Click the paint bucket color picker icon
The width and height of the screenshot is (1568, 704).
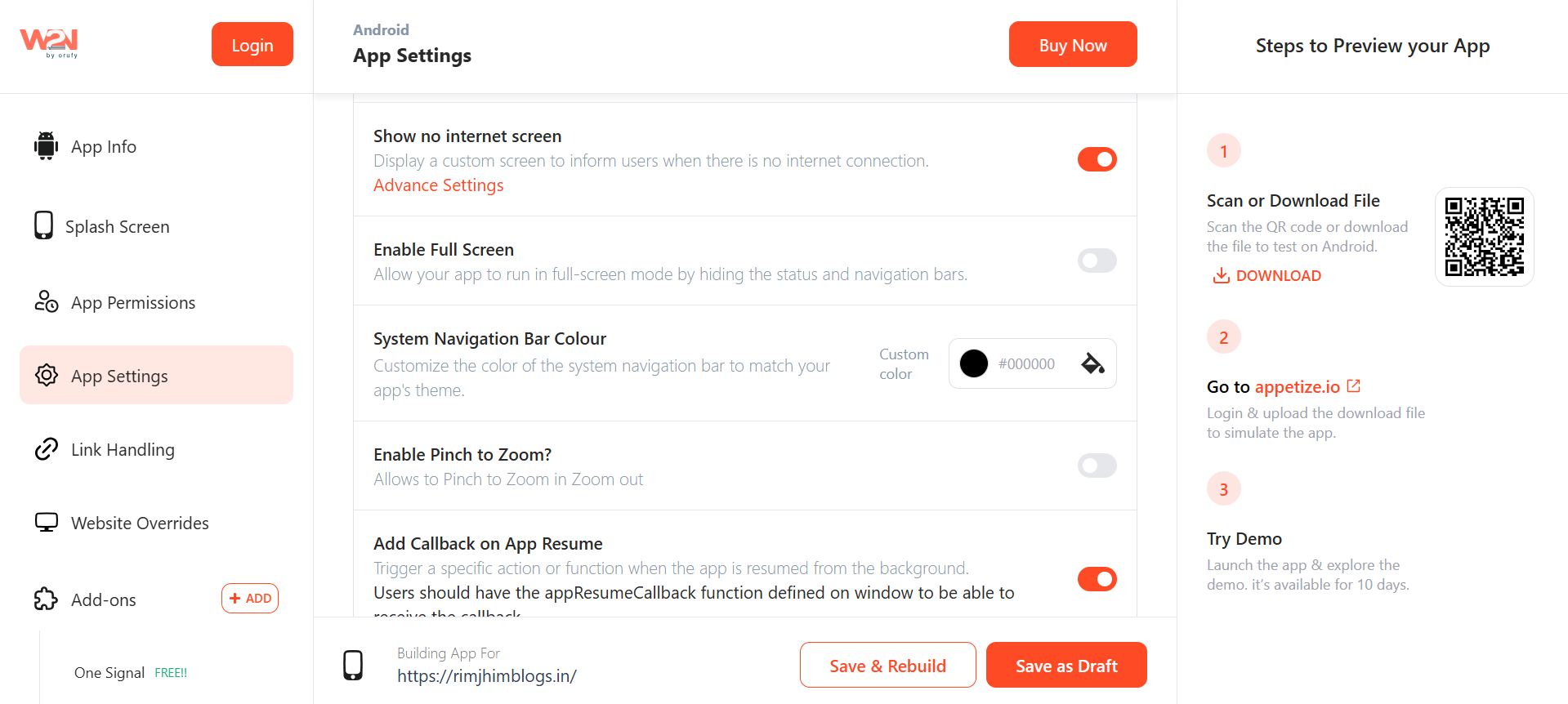1092,363
